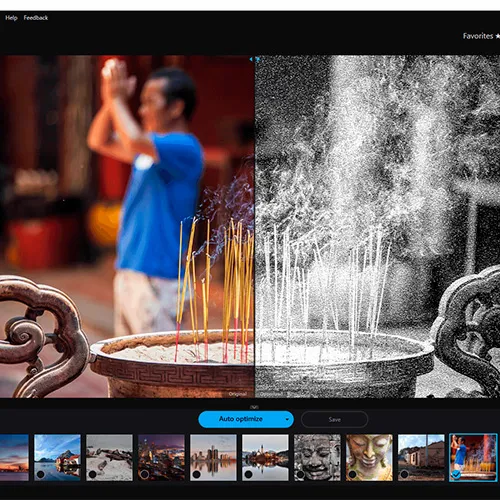Check the circle on the village houses thumbnail
Screen dimensions: 500x500
405,474
